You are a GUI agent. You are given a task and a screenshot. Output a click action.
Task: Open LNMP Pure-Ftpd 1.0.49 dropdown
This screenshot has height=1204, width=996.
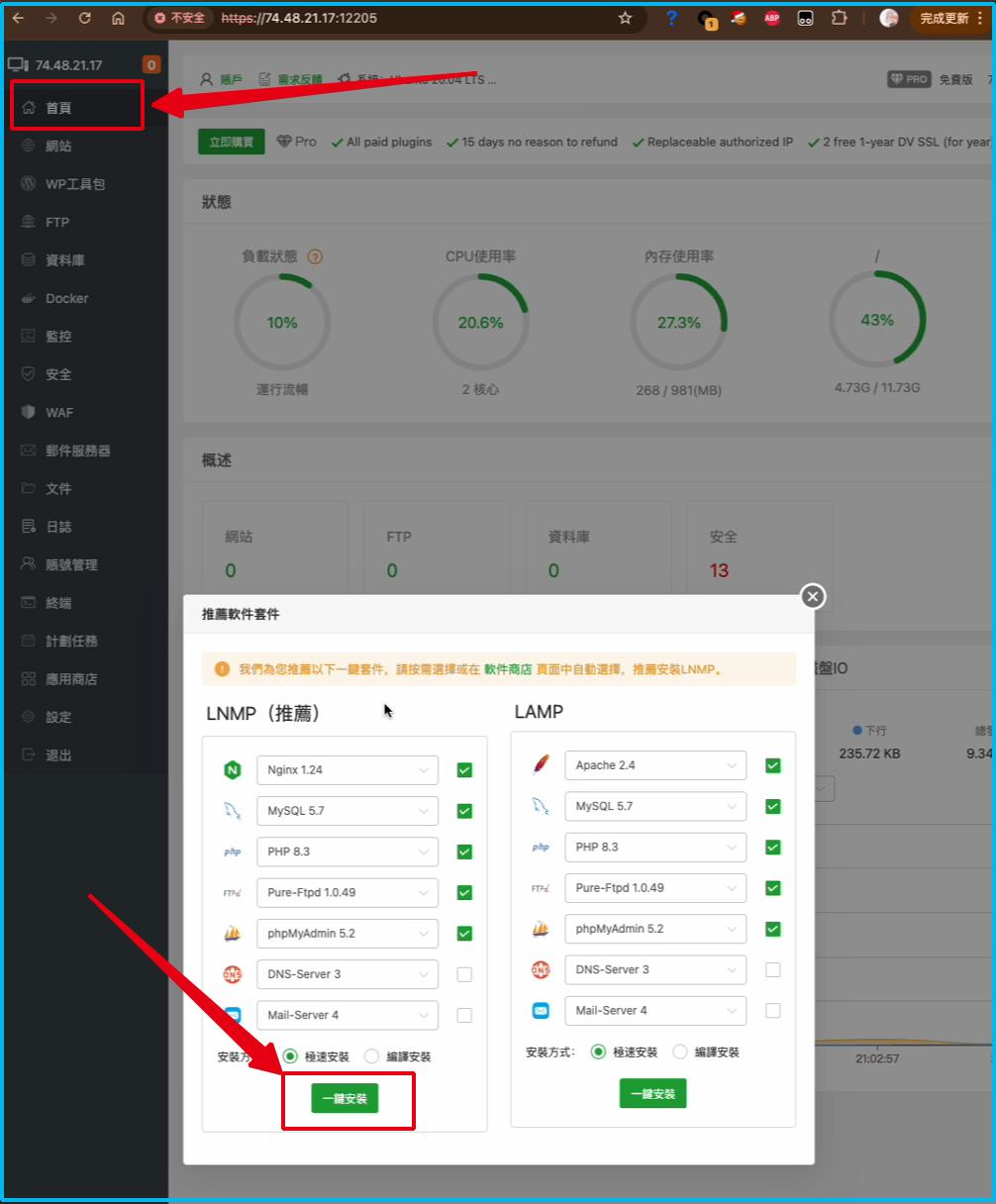(348, 892)
